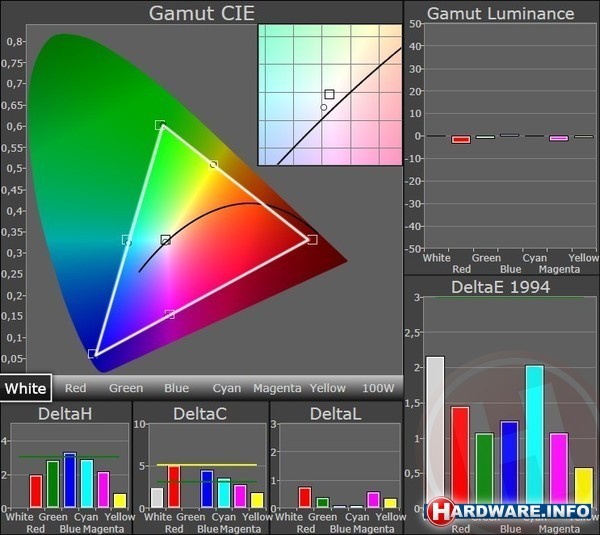Select the Blue tab

coord(176,388)
